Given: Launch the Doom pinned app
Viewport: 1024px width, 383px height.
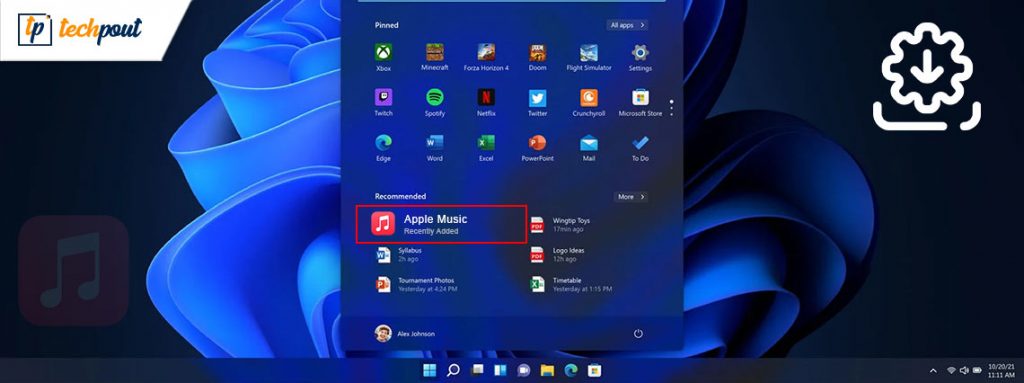Looking at the screenshot, I should [537, 58].
